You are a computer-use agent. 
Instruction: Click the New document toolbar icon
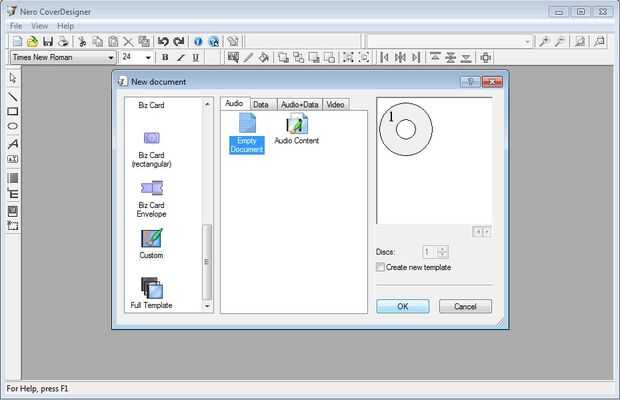coord(18,42)
